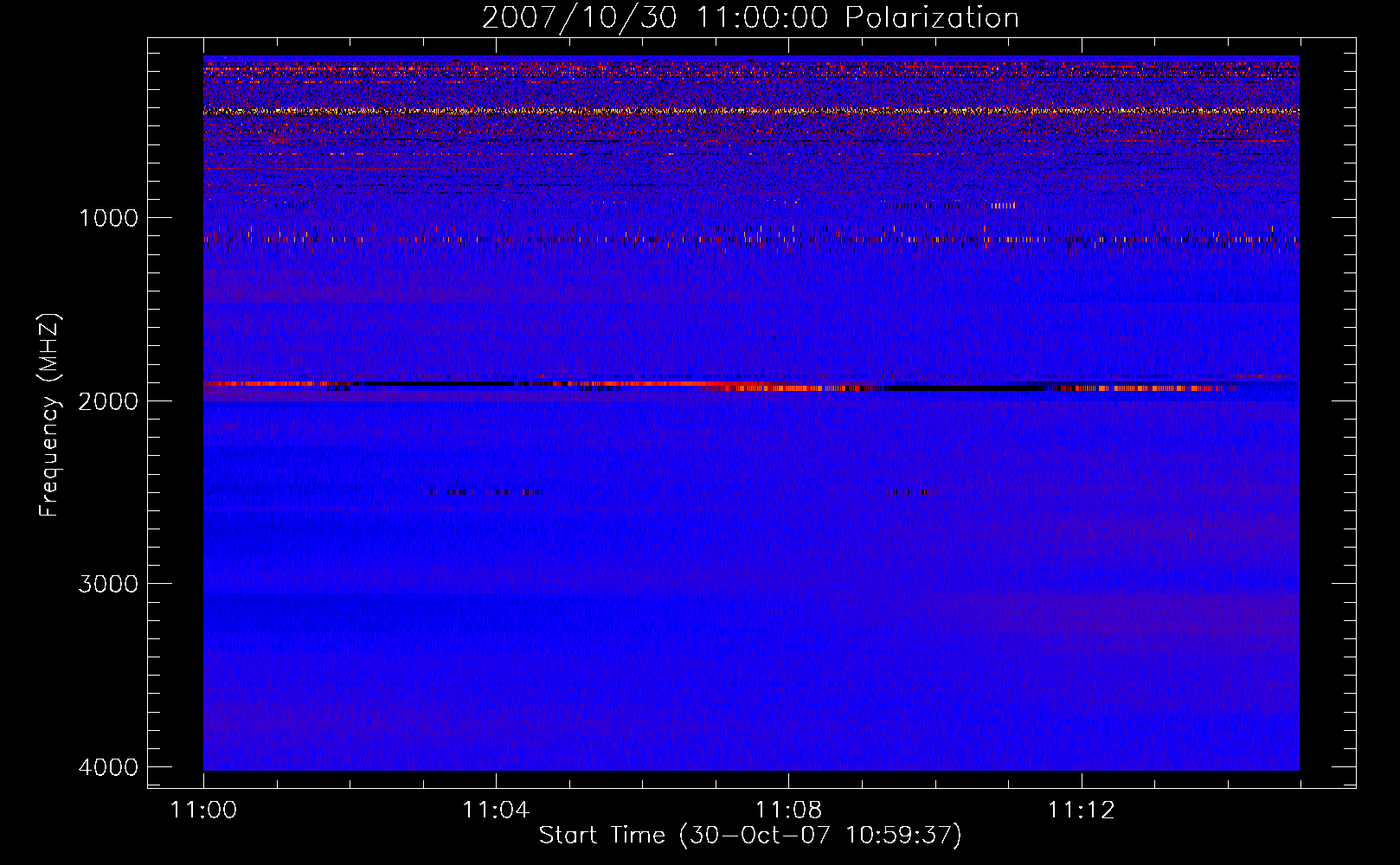This screenshot has width=1400, height=865.
Task: Click the 3000 frequency tick label
Action: [x=108, y=584]
